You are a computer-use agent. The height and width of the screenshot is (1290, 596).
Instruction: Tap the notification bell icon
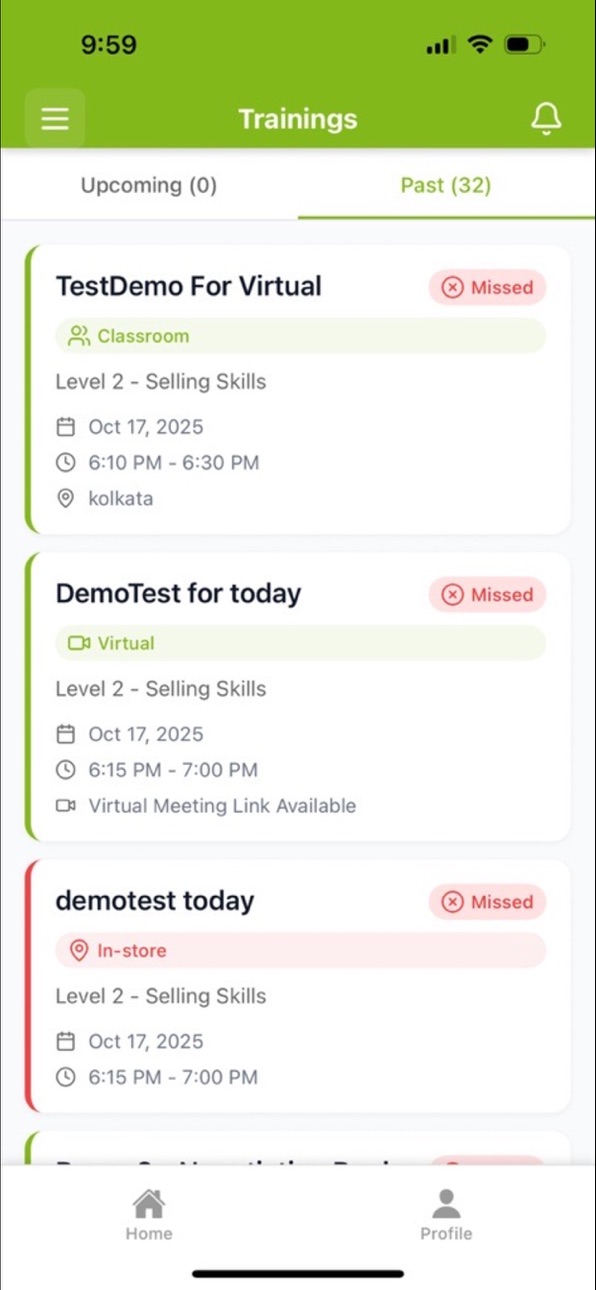click(546, 119)
